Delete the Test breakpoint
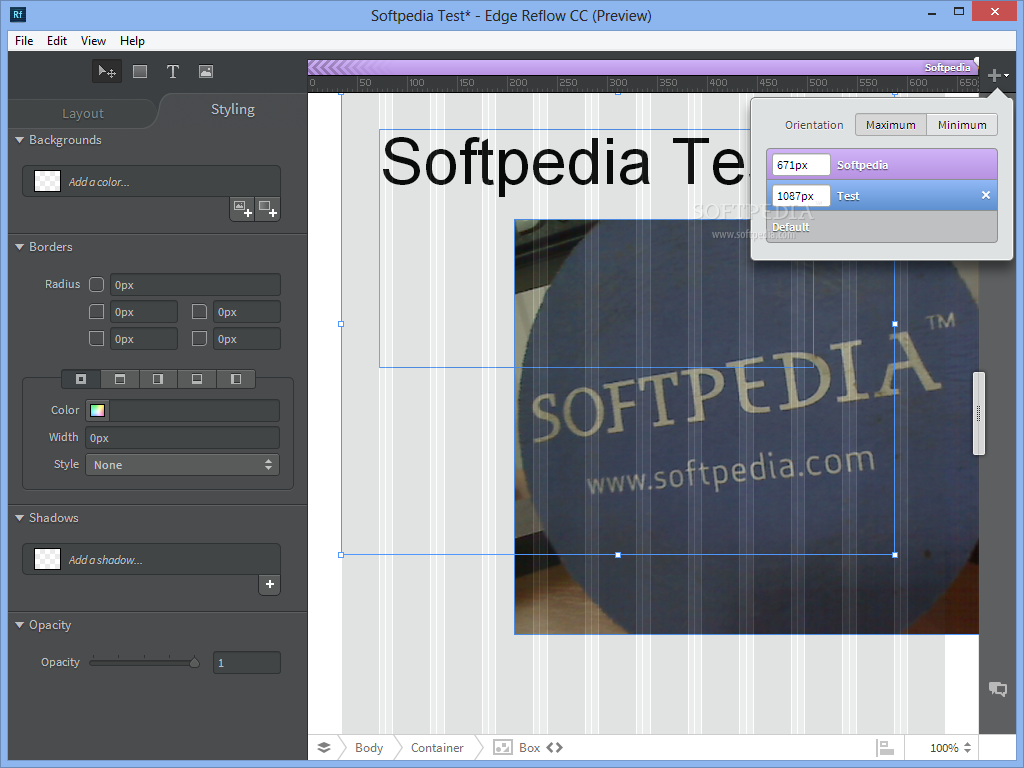1024x768 pixels. (985, 195)
